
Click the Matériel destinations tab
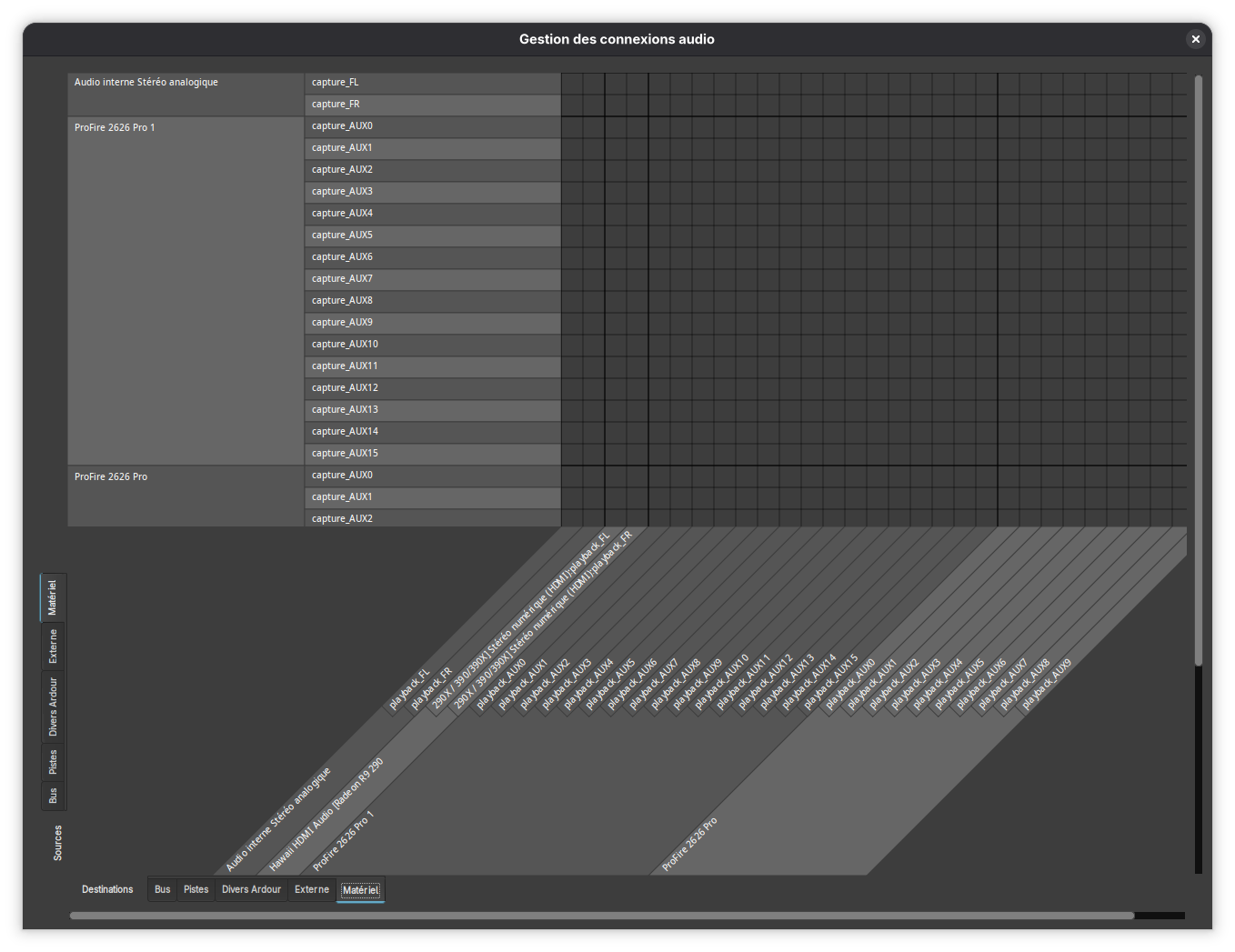[360, 889]
